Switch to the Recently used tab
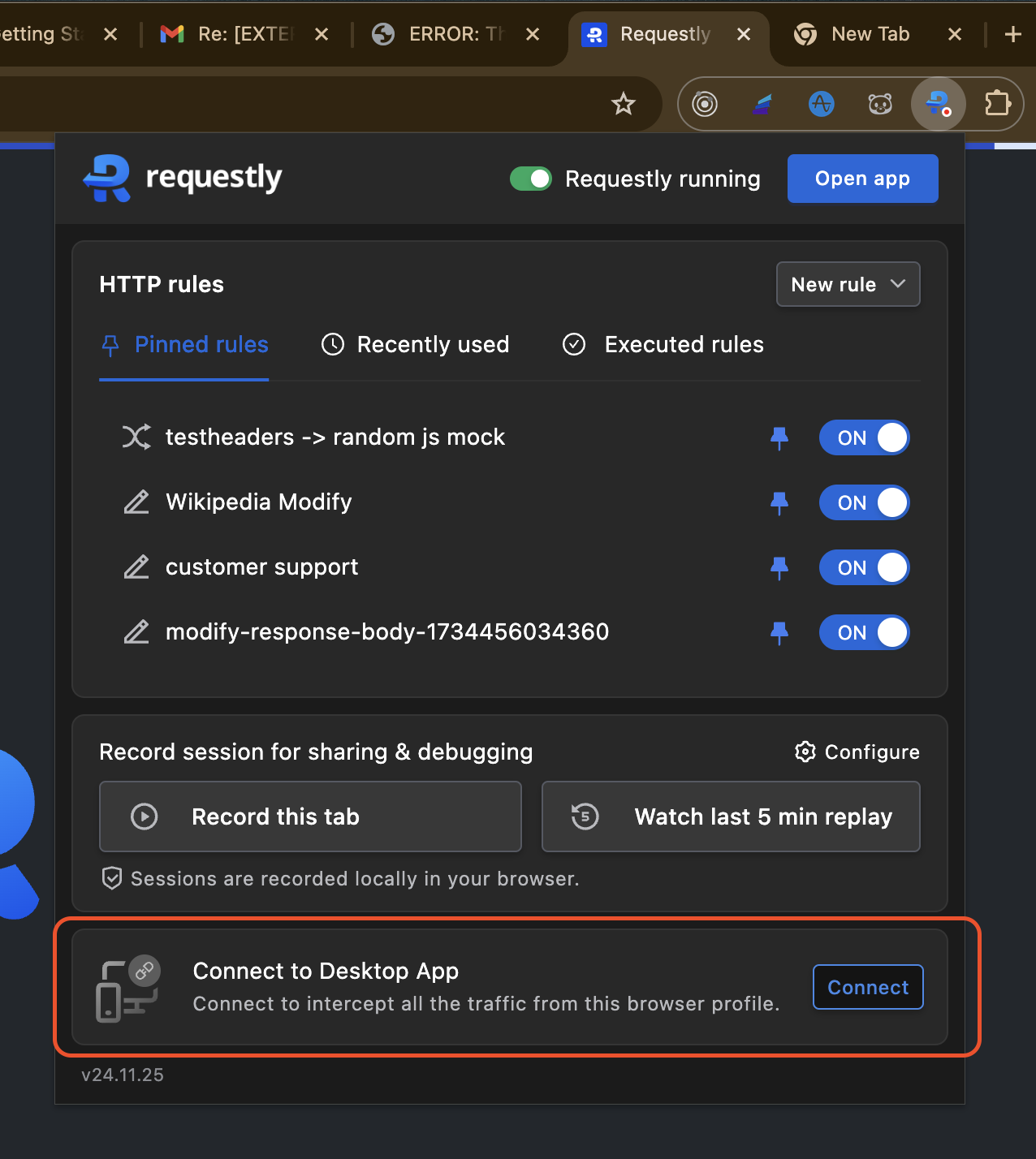Image resolution: width=1036 pixels, height=1159 pixels. tap(416, 345)
